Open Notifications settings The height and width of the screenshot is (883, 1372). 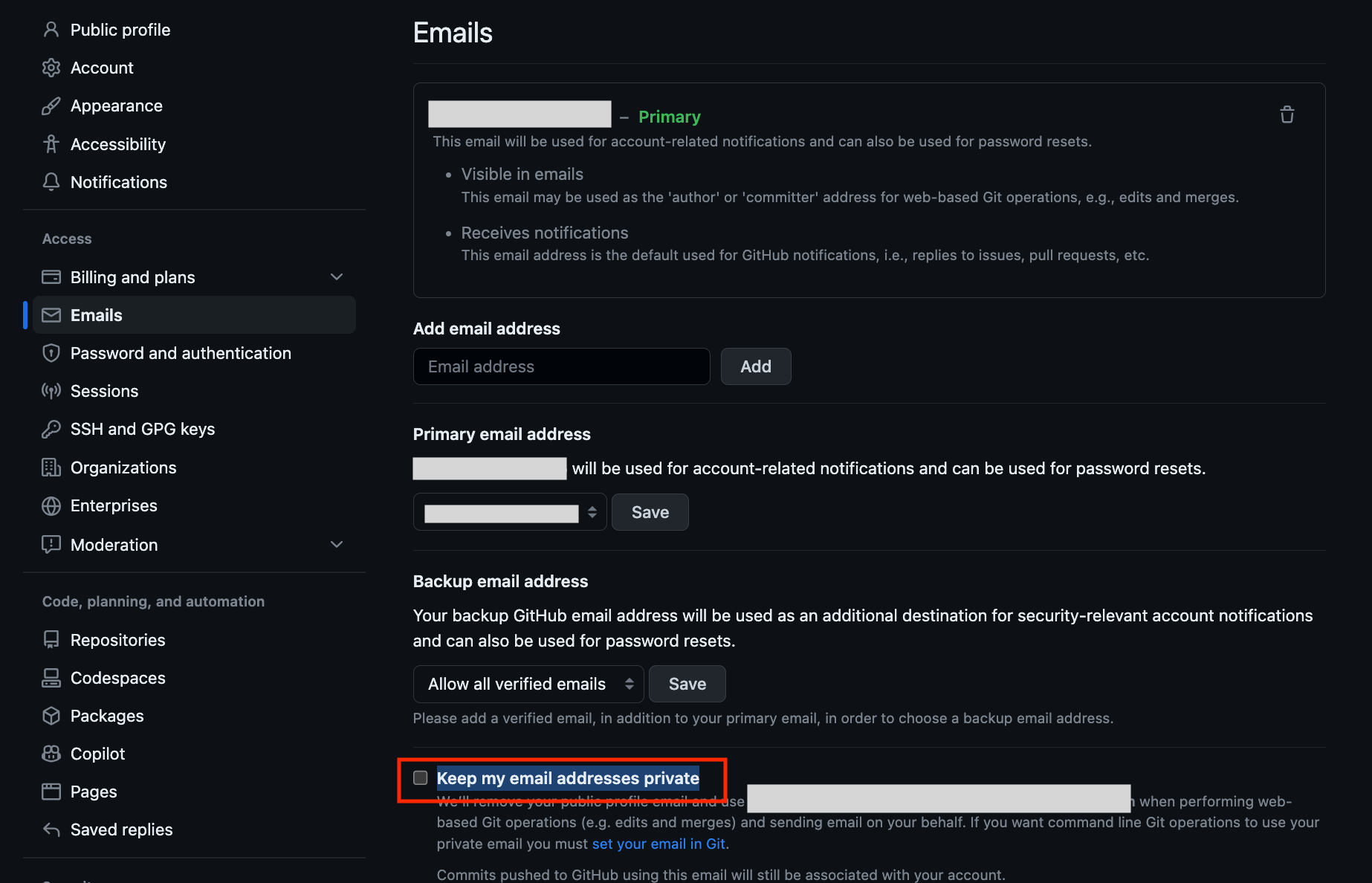(x=119, y=182)
